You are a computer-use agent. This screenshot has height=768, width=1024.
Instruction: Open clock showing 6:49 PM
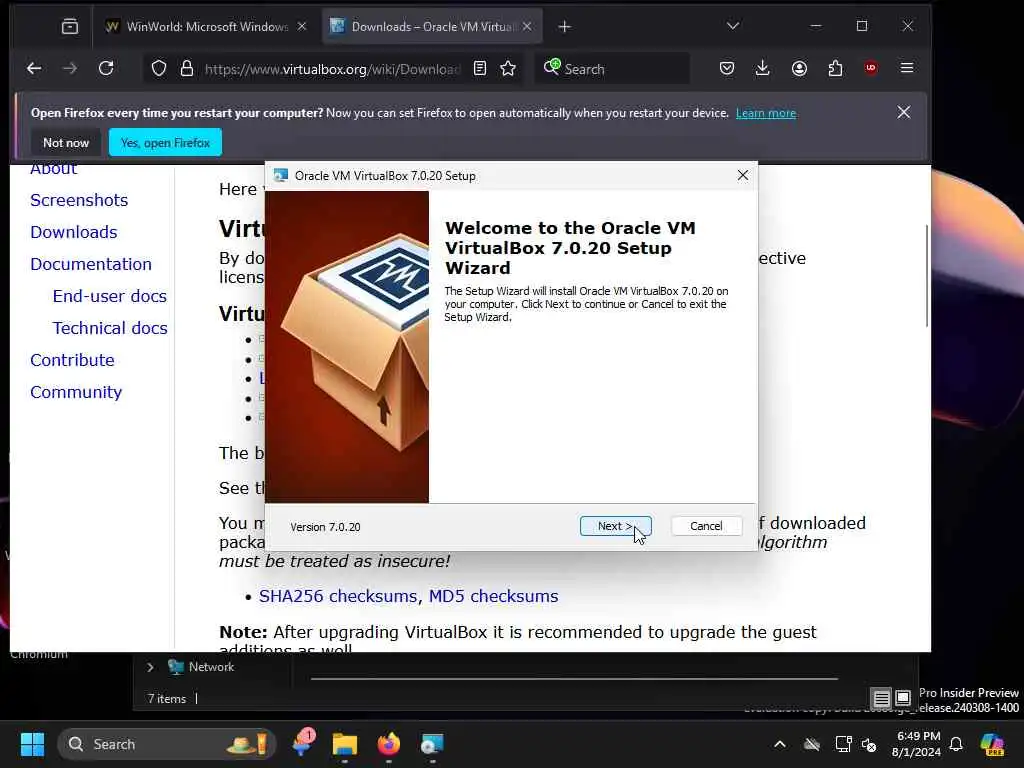coord(916,744)
